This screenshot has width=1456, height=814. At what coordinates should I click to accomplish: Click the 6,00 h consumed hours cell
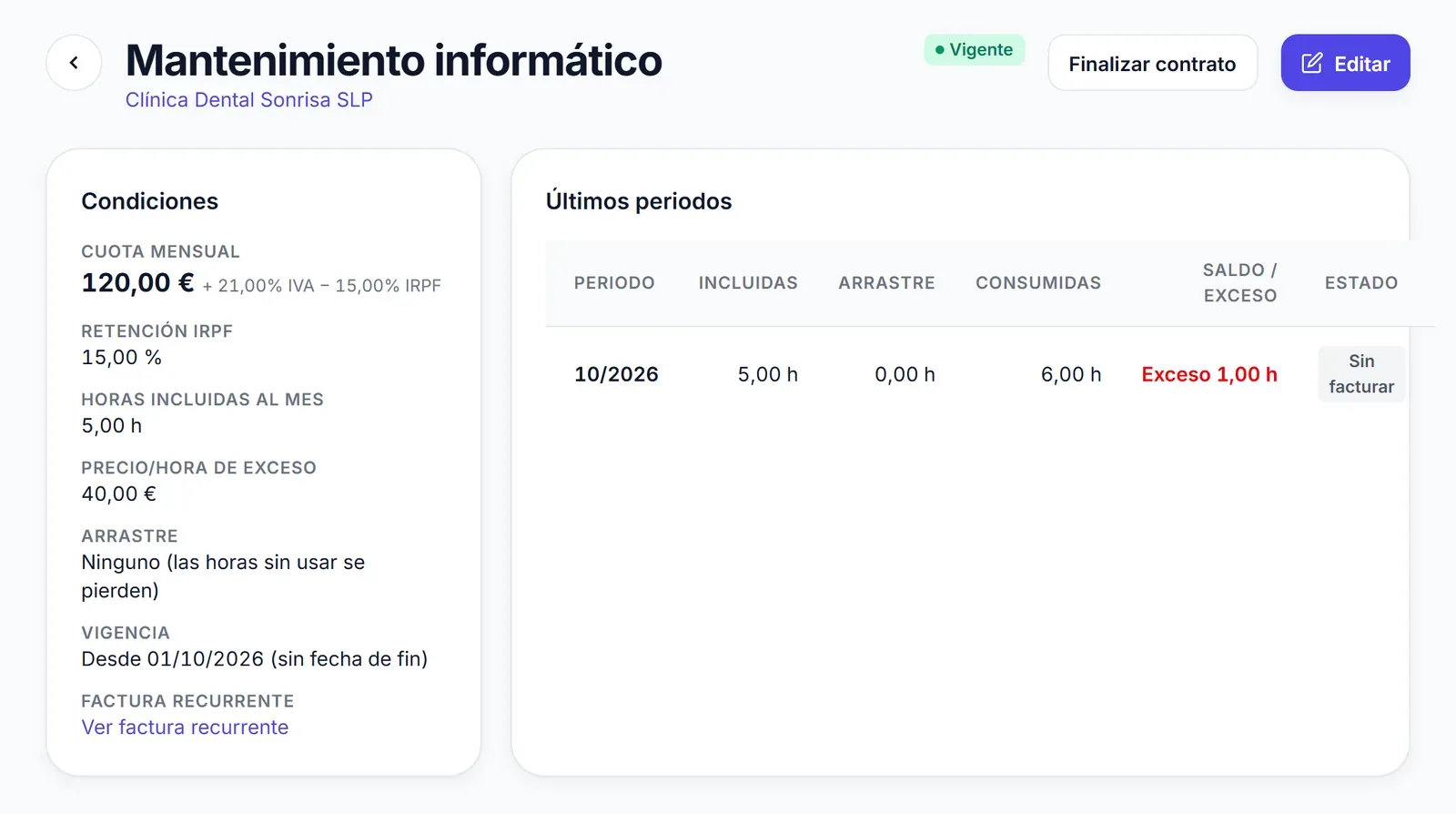(1071, 374)
